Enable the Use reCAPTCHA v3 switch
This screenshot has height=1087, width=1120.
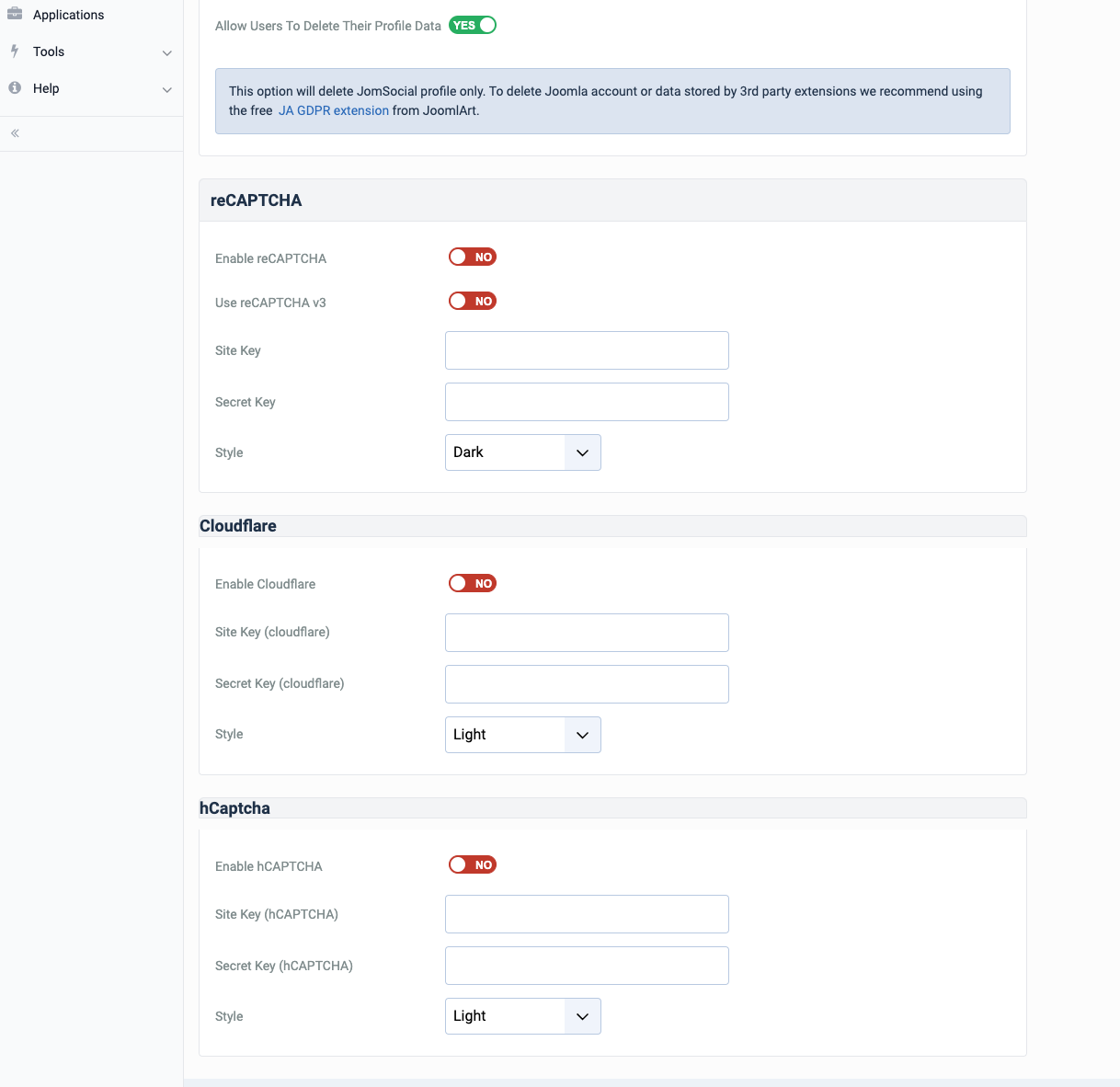pos(473,302)
